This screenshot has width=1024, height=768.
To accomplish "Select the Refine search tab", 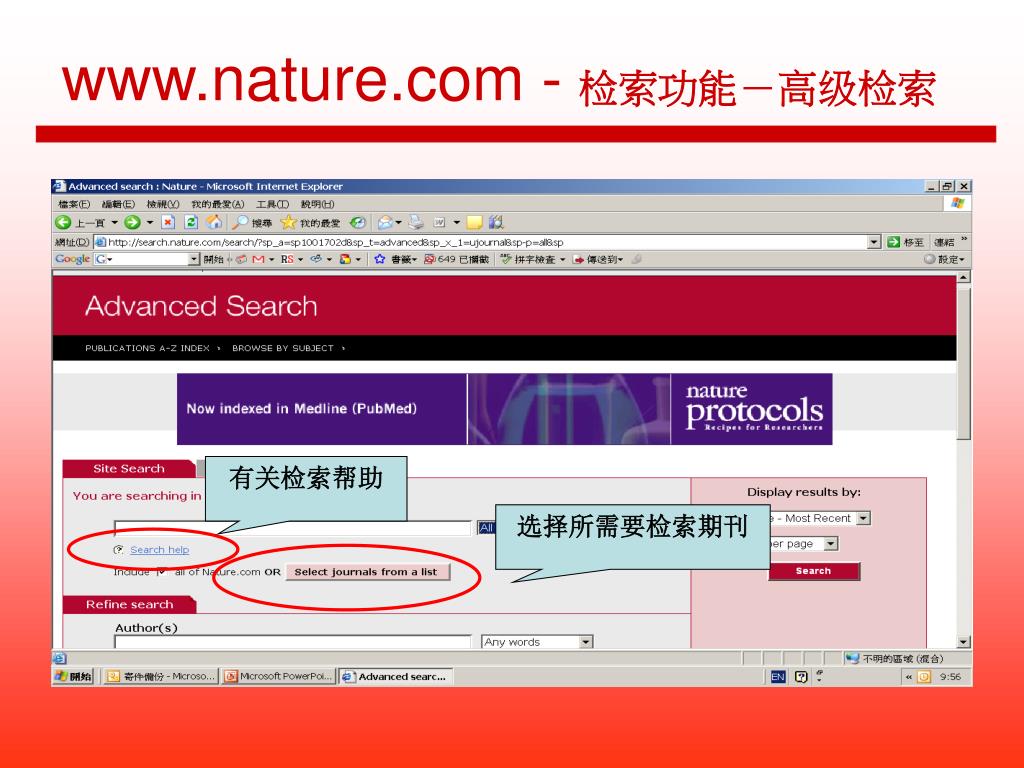I will click(x=129, y=604).
